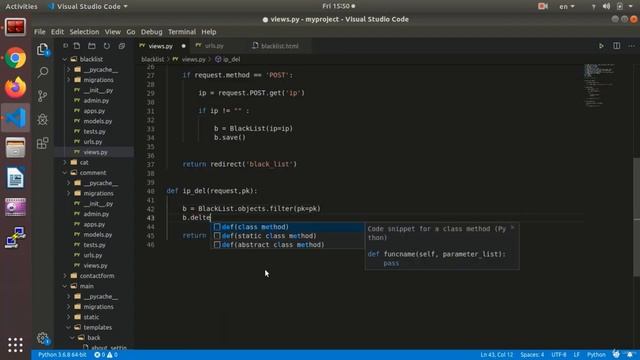Click Activities in the top bar
The image size is (640, 360).
coord(21,6)
